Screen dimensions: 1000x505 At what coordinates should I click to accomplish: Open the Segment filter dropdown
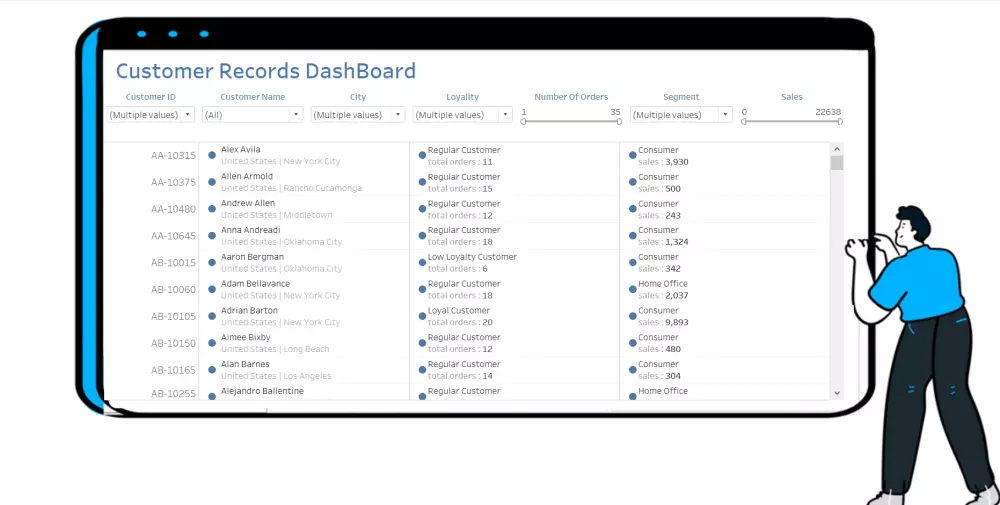point(681,115)
